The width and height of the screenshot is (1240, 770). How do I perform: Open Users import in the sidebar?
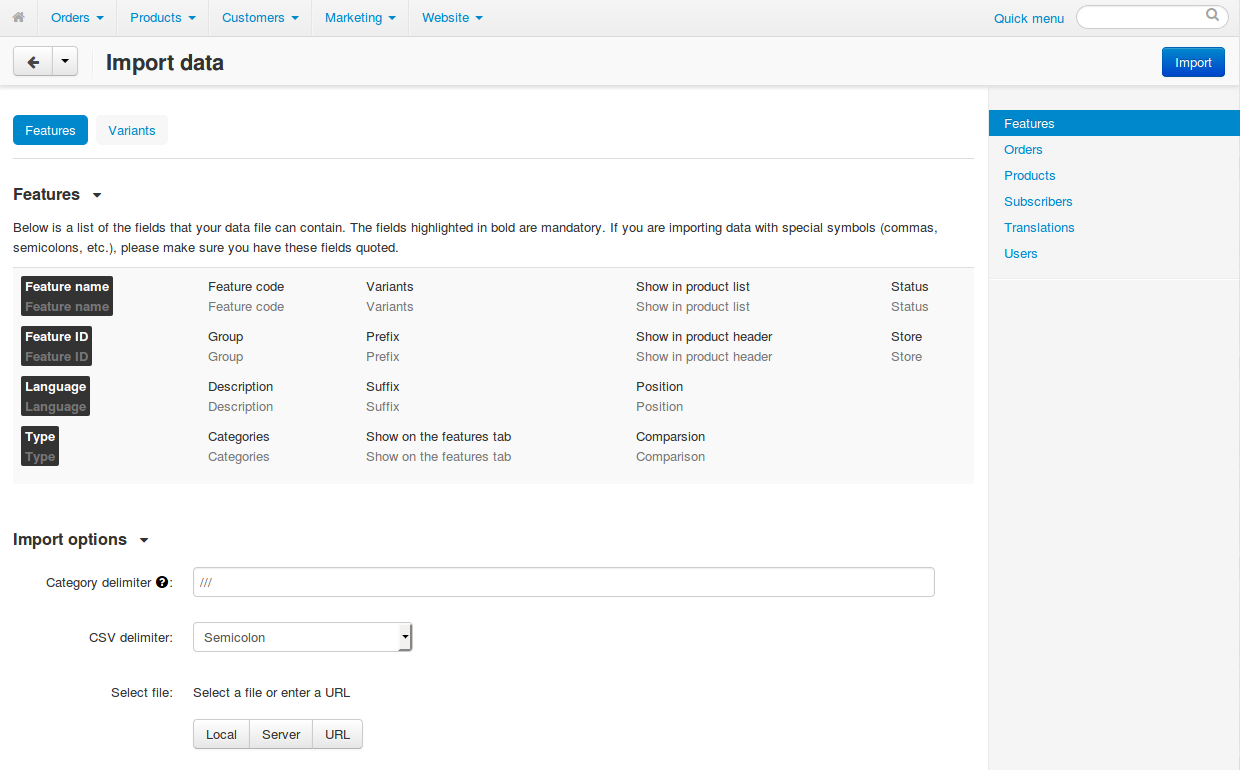(x=1021, y=253)
